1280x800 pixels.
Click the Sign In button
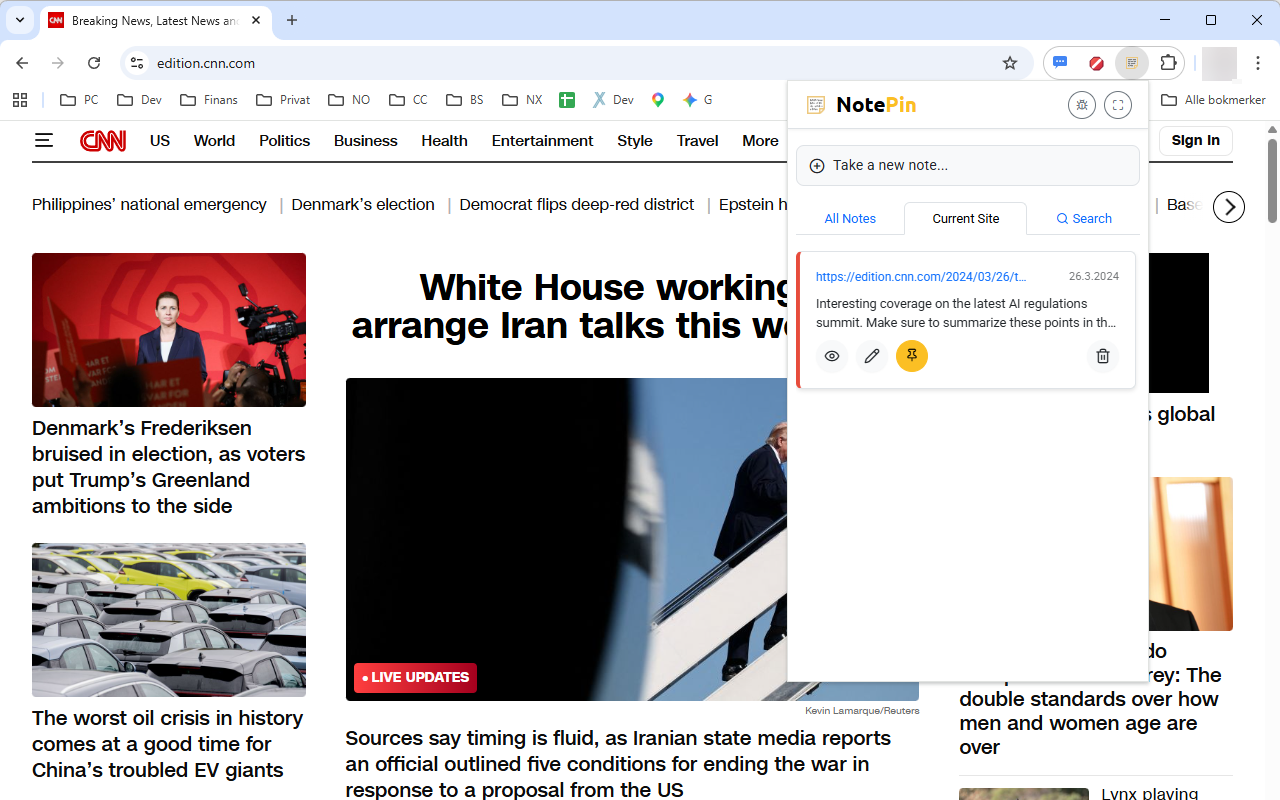(1195, 140)
